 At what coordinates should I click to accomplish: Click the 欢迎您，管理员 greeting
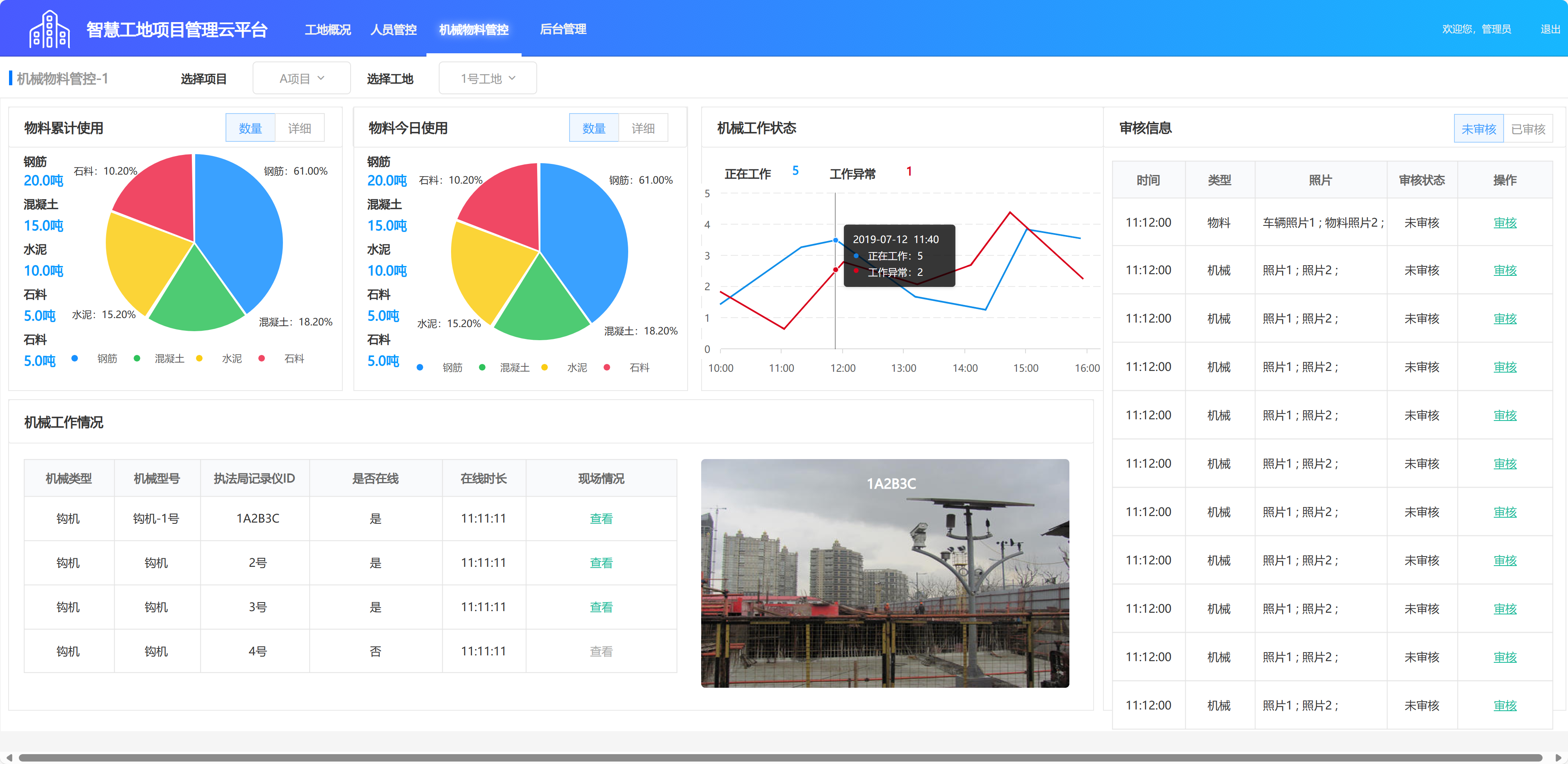[1476, 29]
